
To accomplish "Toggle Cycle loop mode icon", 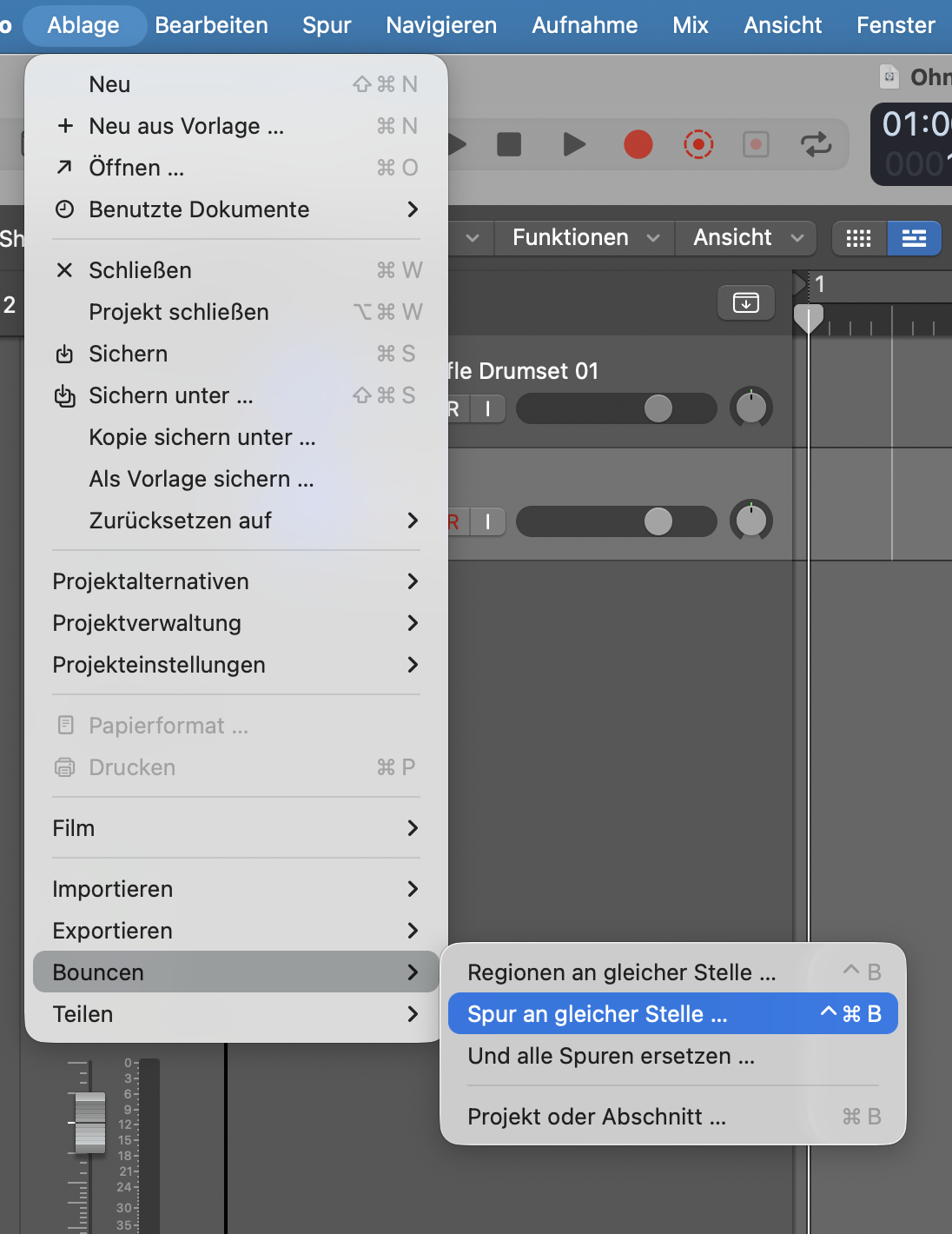I will (x=816, y=144).
